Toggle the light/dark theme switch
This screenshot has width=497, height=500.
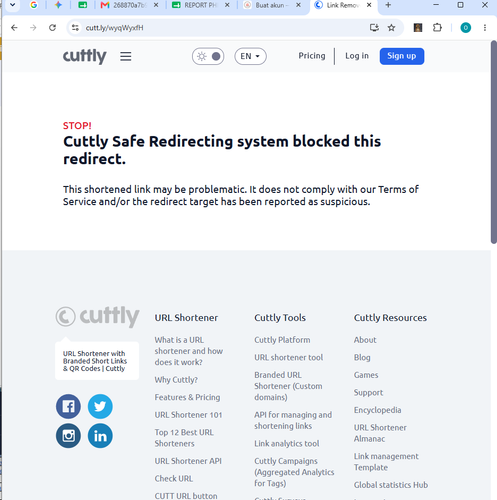tap(208, 56)
